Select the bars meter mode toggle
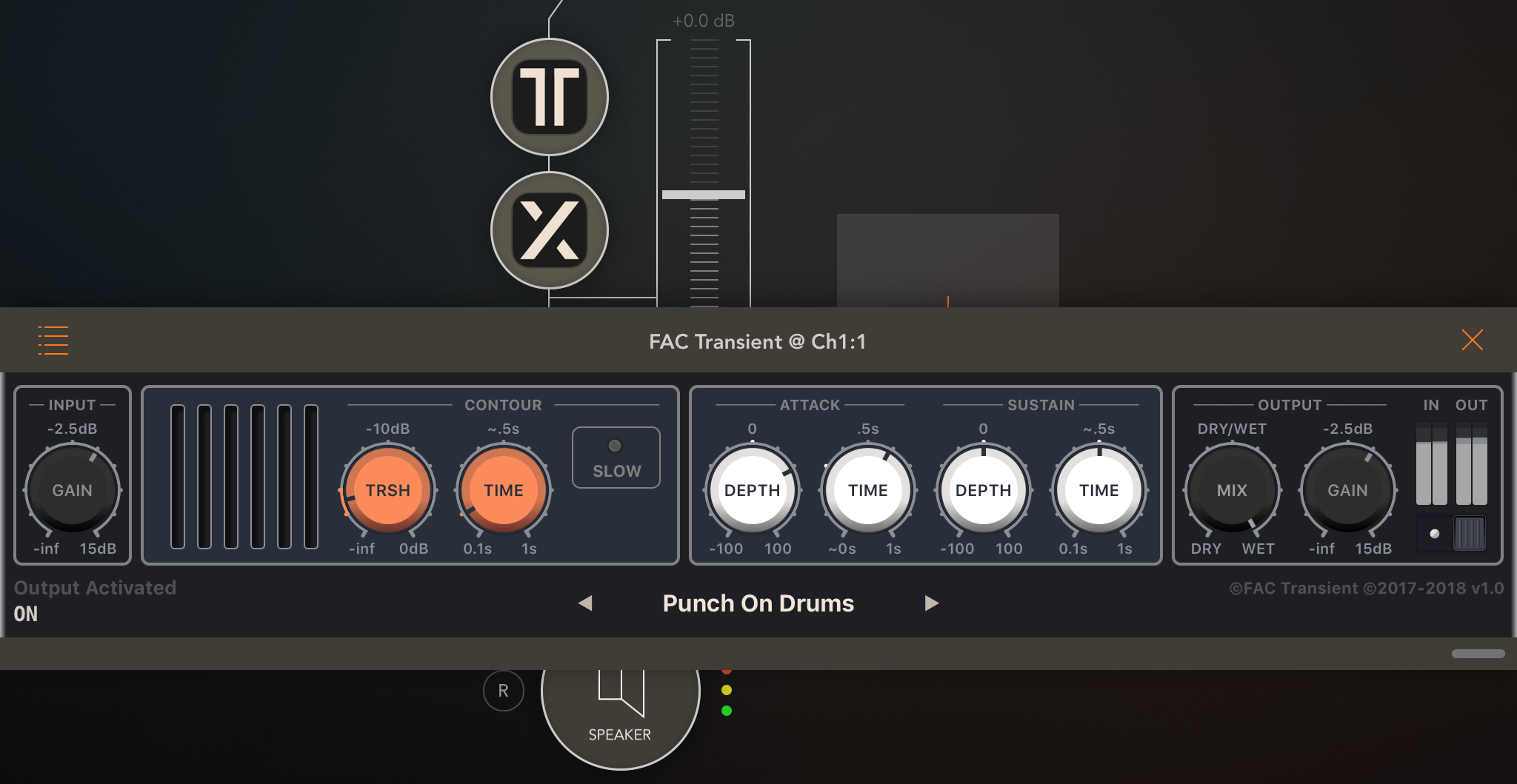1517x784 pixels. (1470, 533)
